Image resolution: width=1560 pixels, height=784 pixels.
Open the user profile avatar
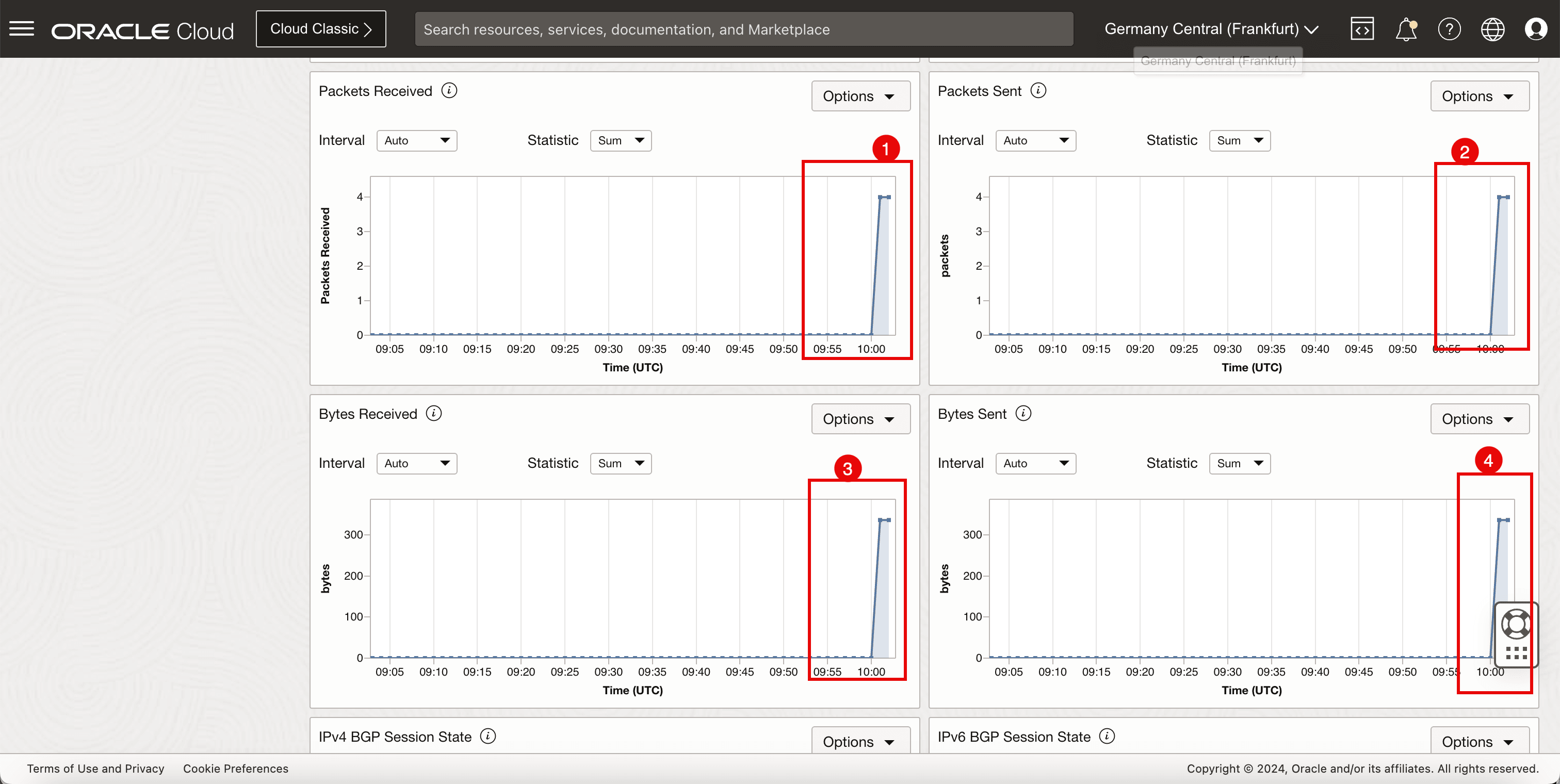pyautogui.click(x=1536, y=29)
